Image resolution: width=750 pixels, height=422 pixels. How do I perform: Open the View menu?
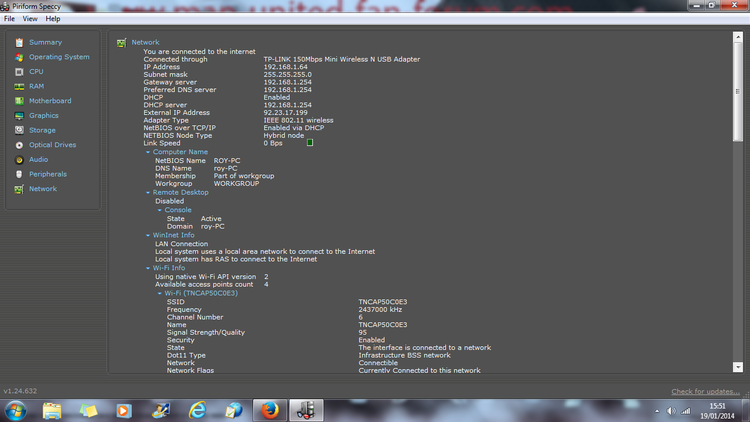point(30,19)
